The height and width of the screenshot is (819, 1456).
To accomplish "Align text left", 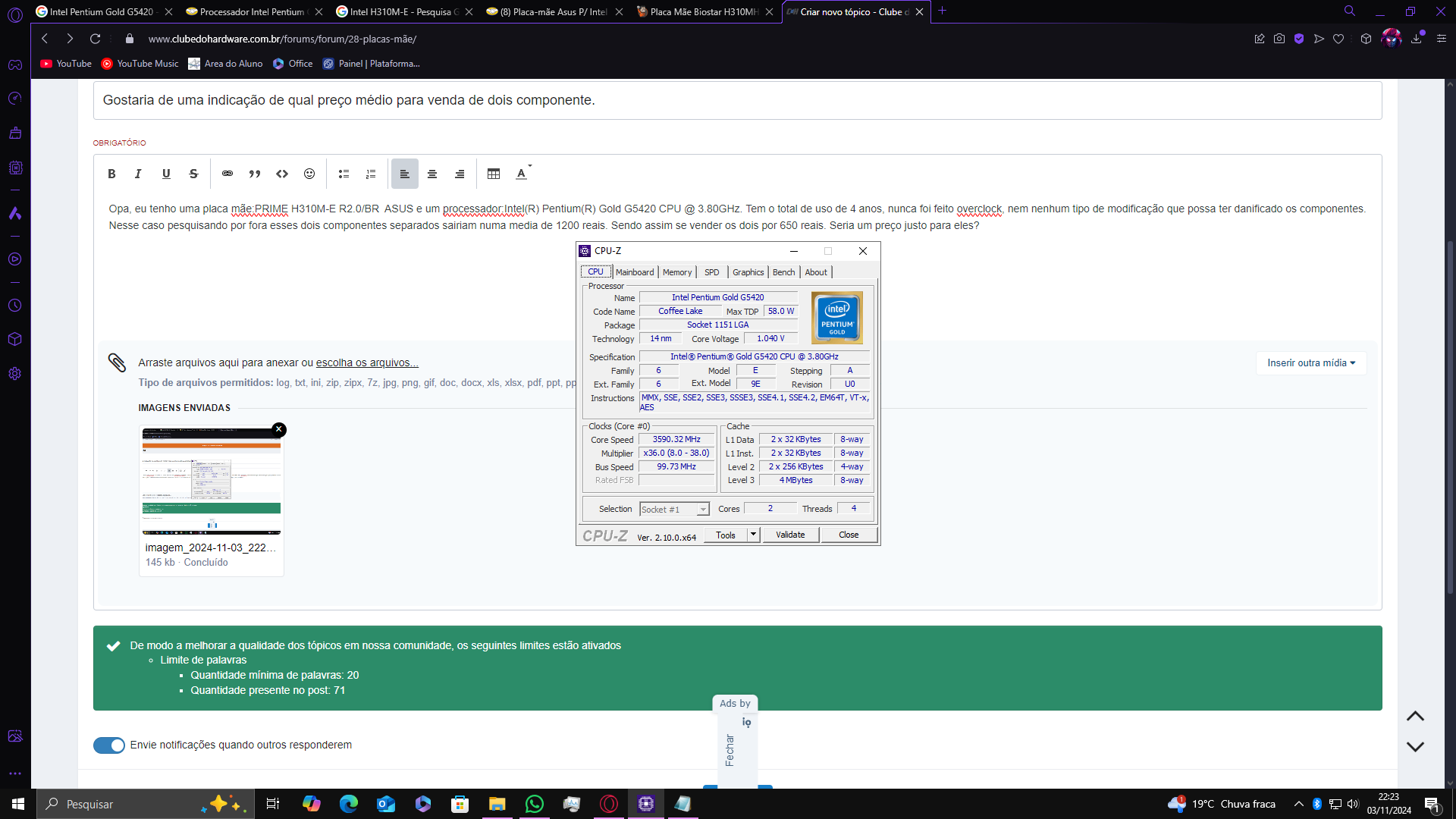I will point(405,174).
